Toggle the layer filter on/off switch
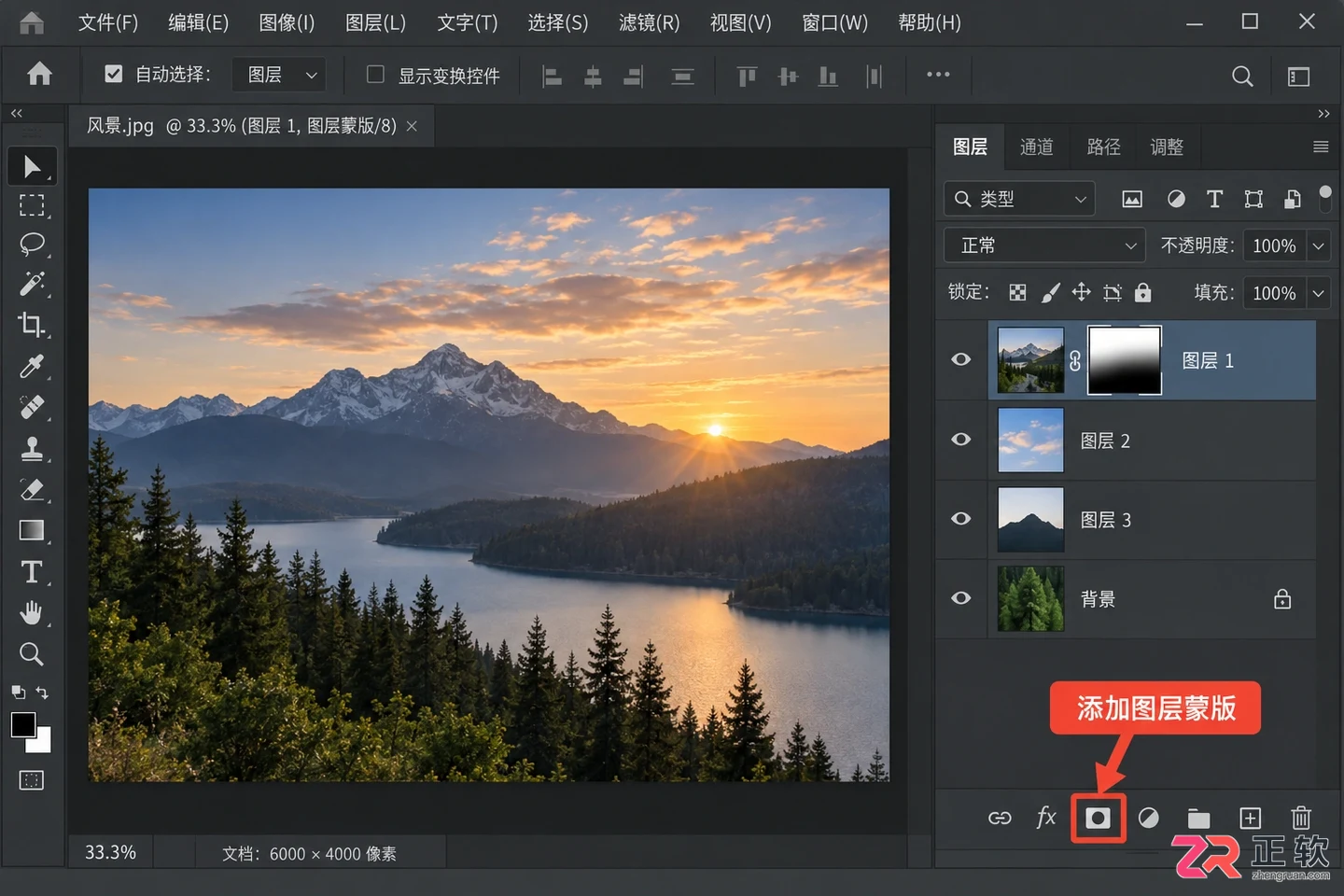 (1324, 199)
